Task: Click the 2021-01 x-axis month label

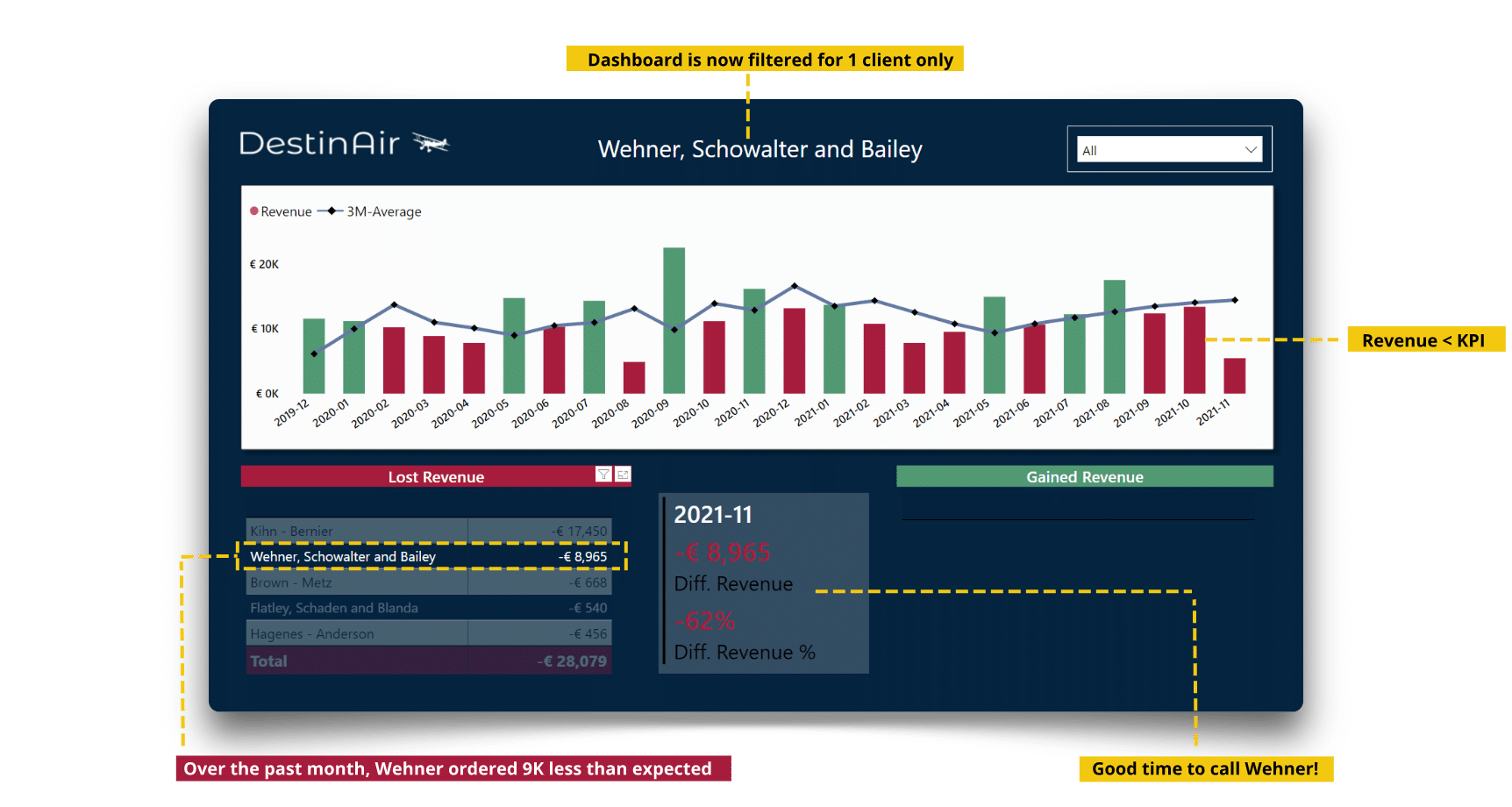Action: click(x=812, y=412)
